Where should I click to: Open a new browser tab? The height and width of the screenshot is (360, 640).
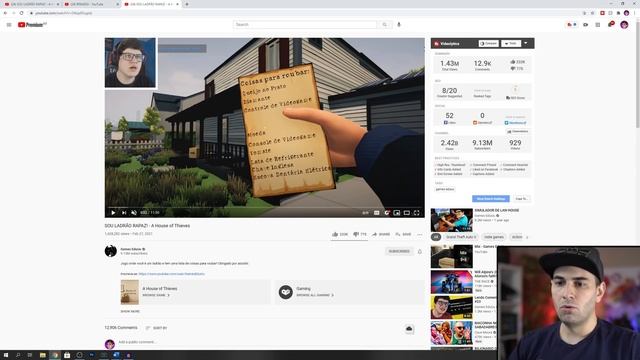[187, 4]
